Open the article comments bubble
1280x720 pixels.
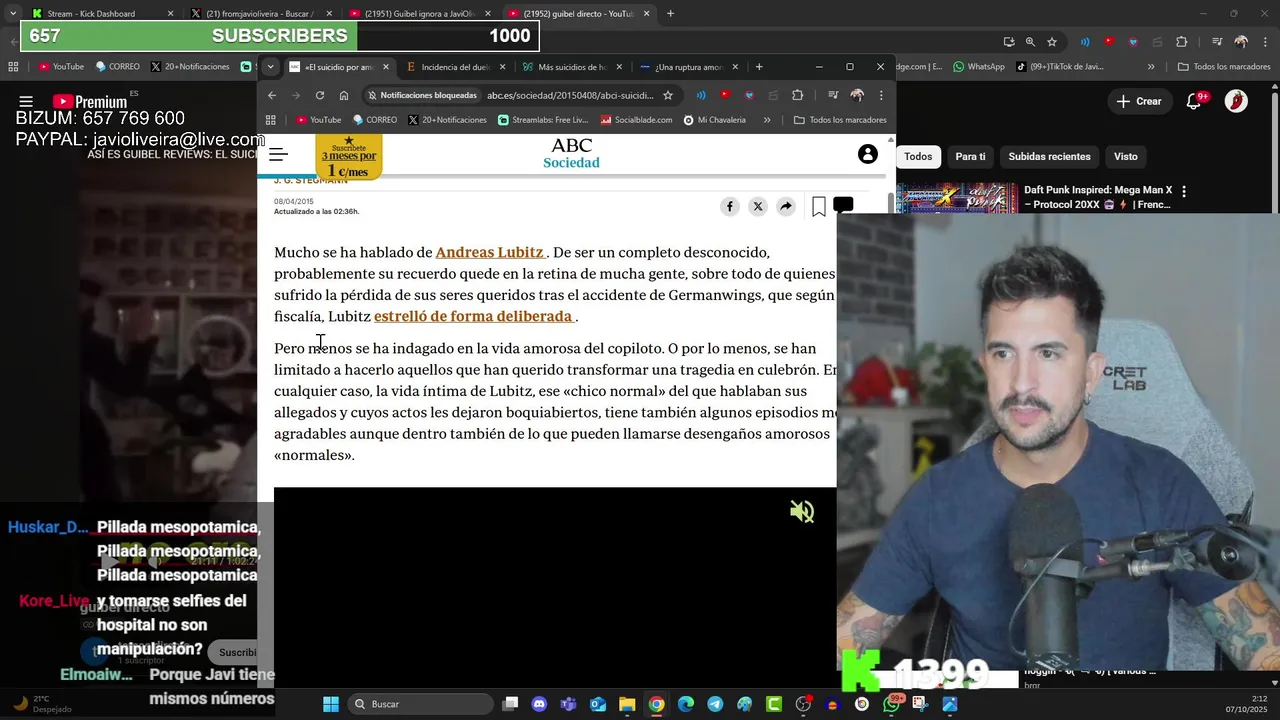pyautogui.click(x=843, y=206)
